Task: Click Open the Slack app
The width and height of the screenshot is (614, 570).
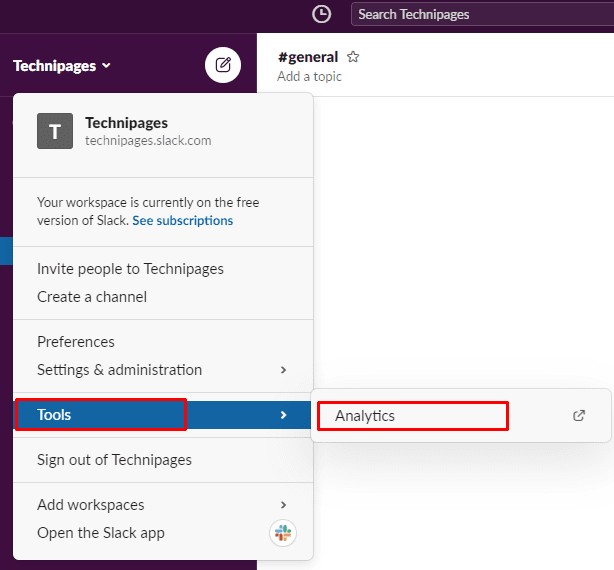Action: [x=101, y=533]
